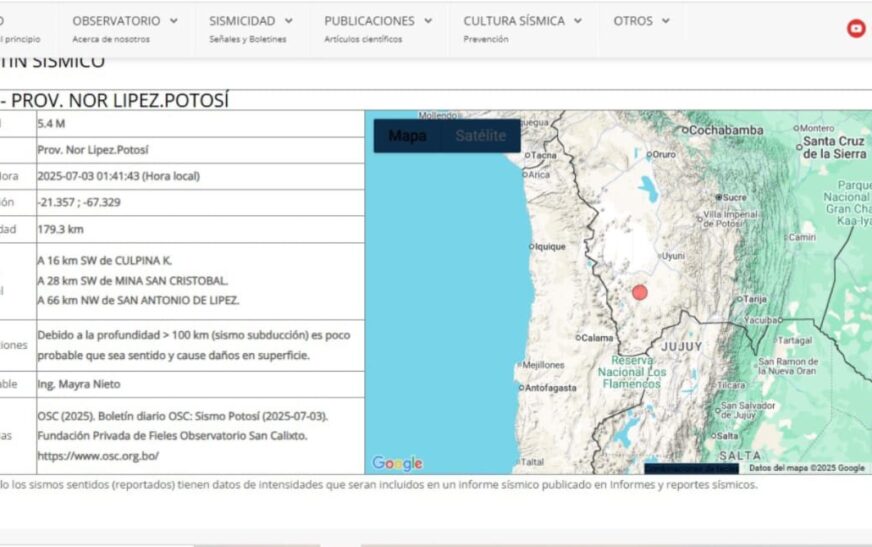Select A 28 km SW de MINA SAN CRISTOBAL
The width and height of the screenshot is (872, 547).
(132, 281)
